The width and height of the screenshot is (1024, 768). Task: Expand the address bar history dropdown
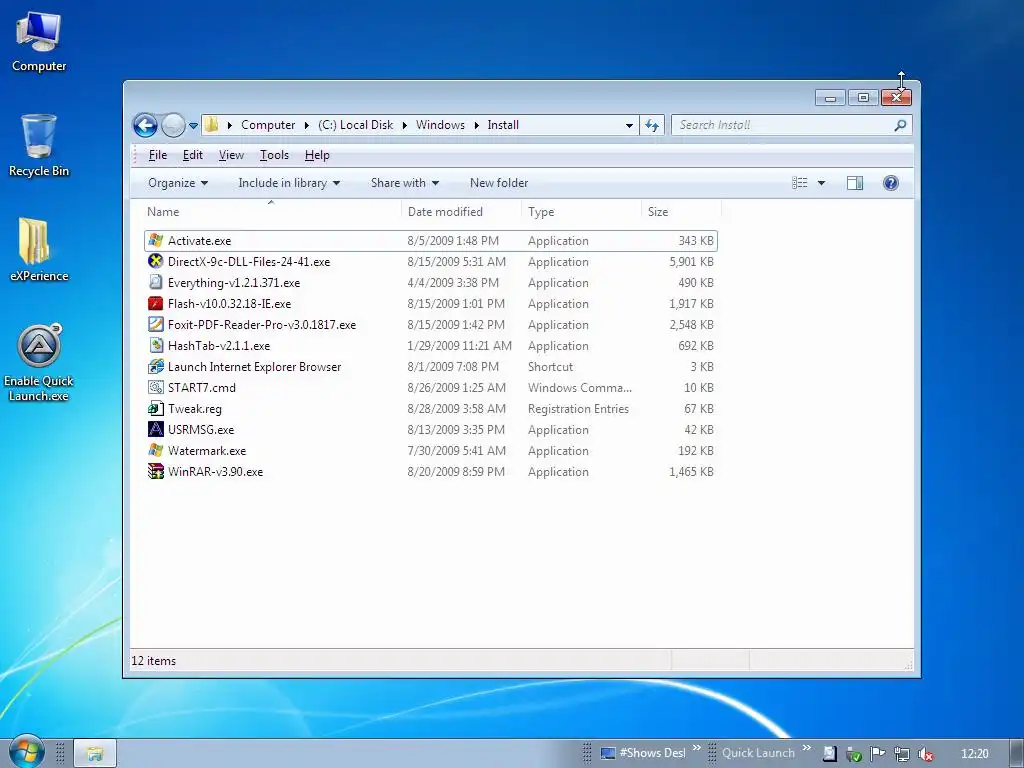pyautogui.click(x=629, y=125)
